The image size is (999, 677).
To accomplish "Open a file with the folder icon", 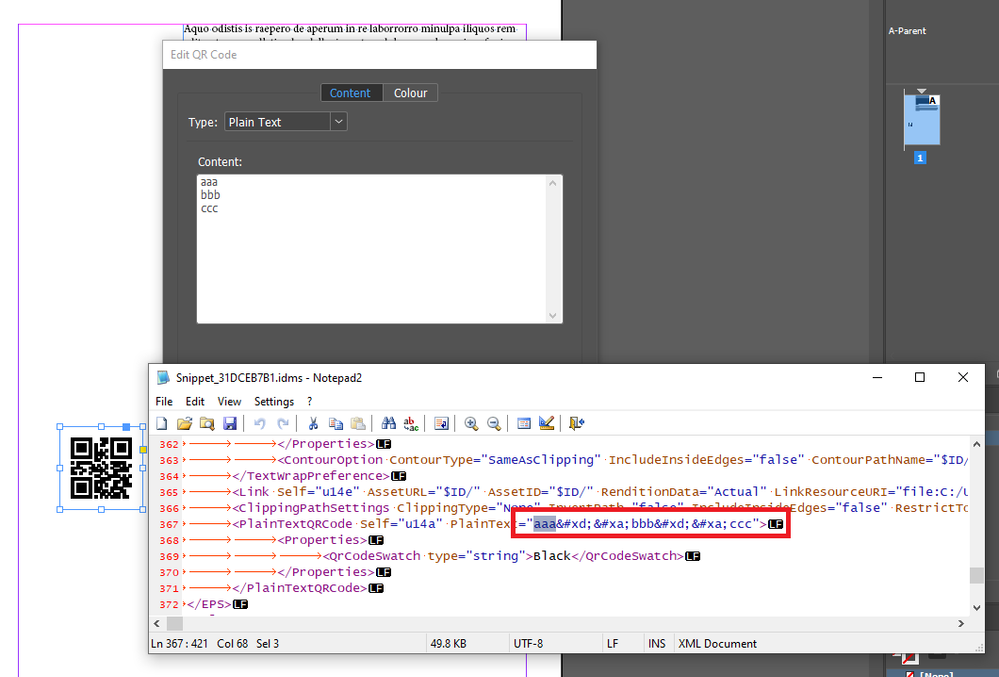I will (x=184, y=424).
